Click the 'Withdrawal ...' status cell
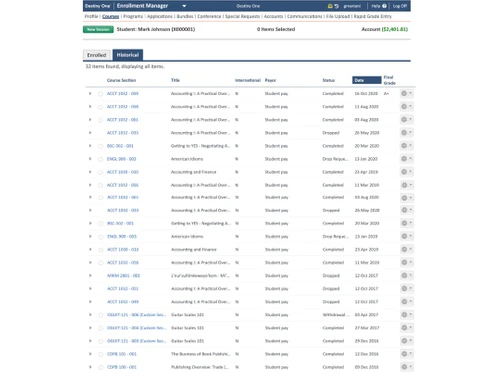Screen dimensions: 500x375 (x=336, y=315)
